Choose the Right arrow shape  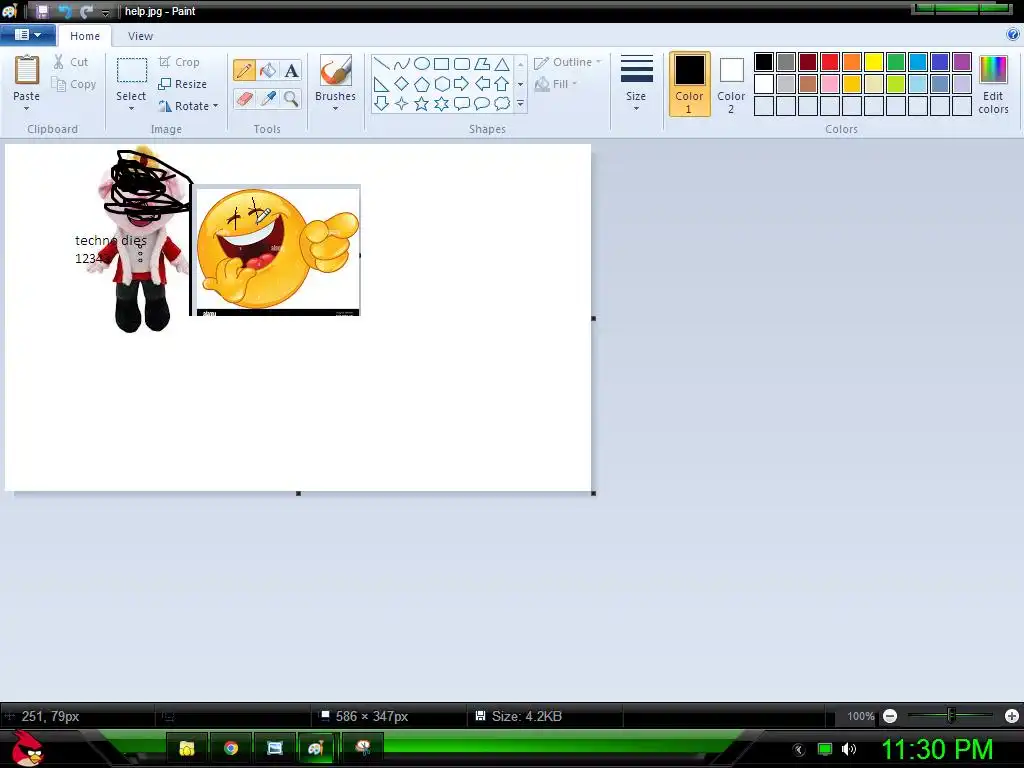[462, 84]
